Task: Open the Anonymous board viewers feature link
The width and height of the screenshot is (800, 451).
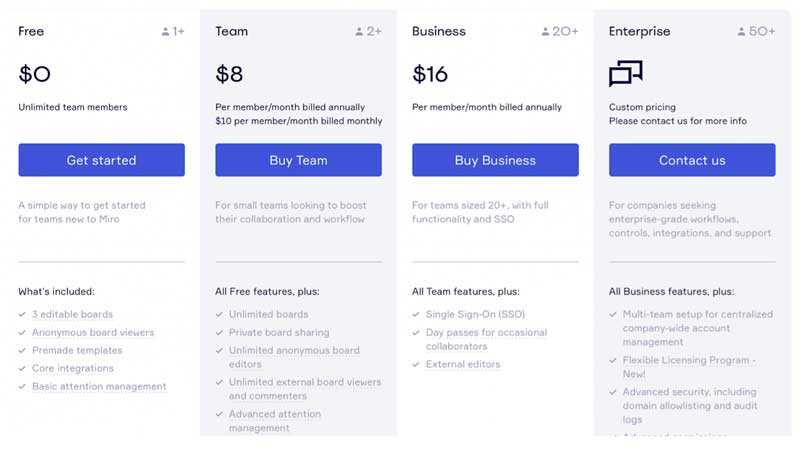Action: (93, 332)
